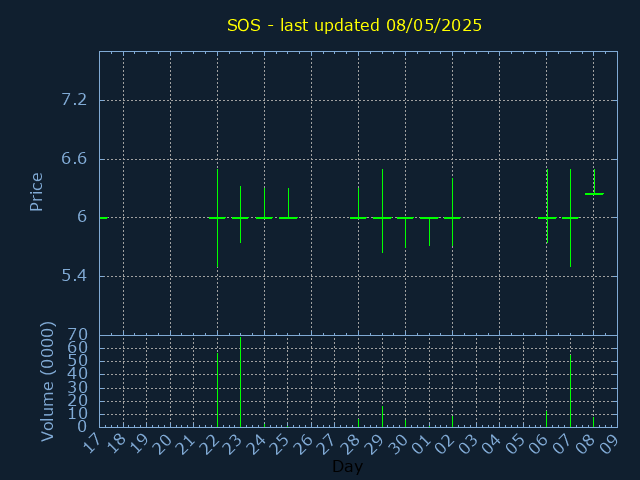The image size is (640, 480).
Task: Click the price bar for day 24
Action: click(x=264, y=202)
